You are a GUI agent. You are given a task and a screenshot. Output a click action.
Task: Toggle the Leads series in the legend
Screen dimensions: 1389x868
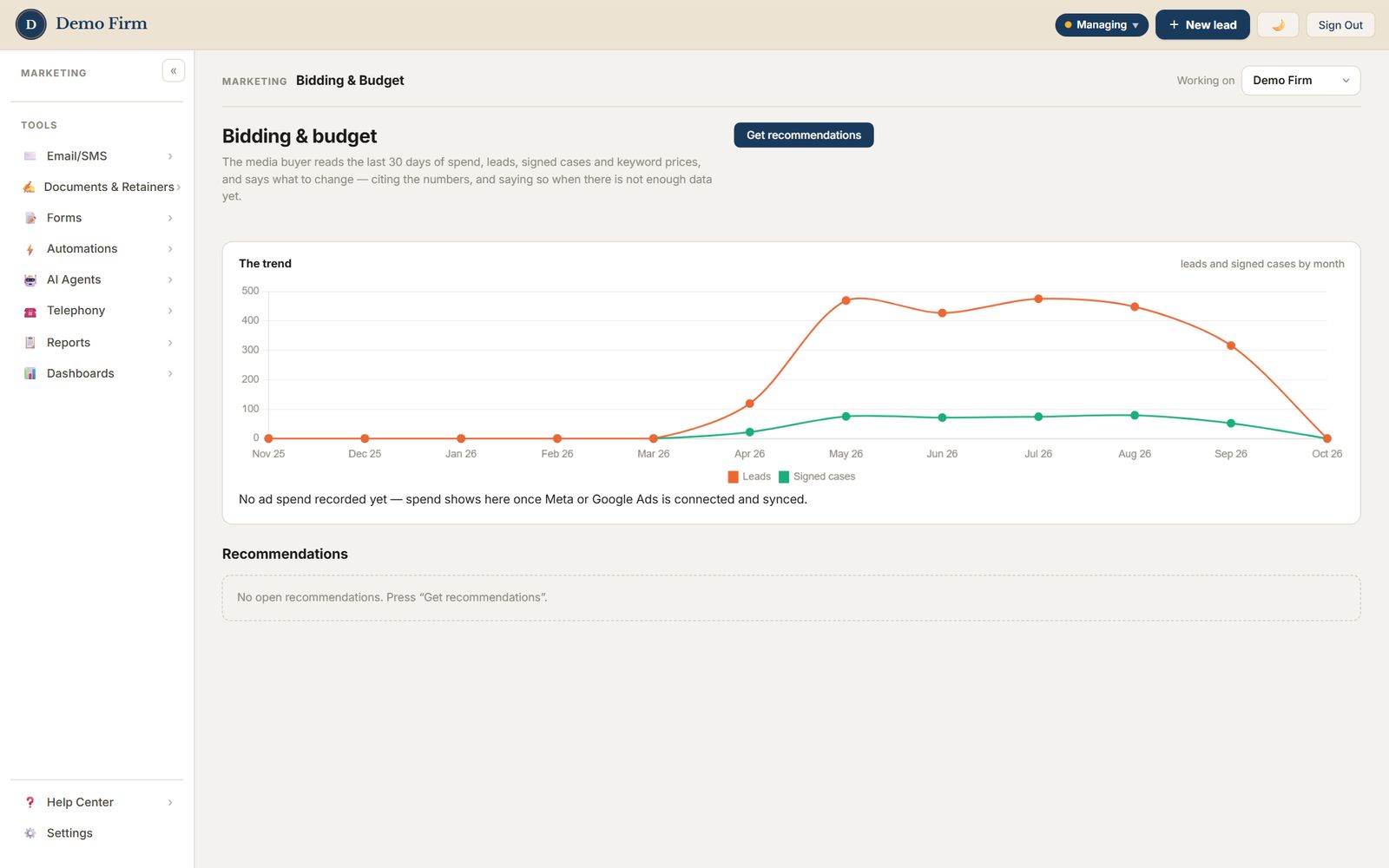click(x=749, y=477)
